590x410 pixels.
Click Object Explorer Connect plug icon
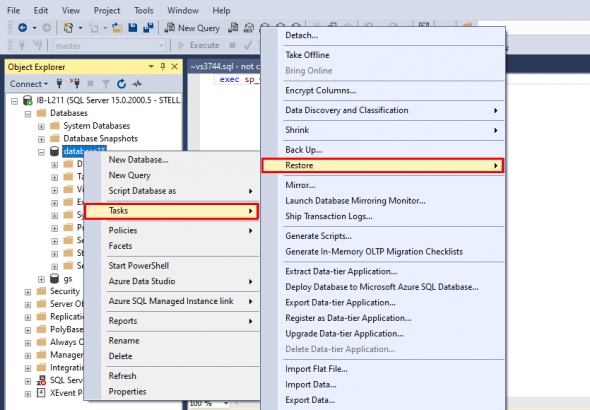coord(59,84)
